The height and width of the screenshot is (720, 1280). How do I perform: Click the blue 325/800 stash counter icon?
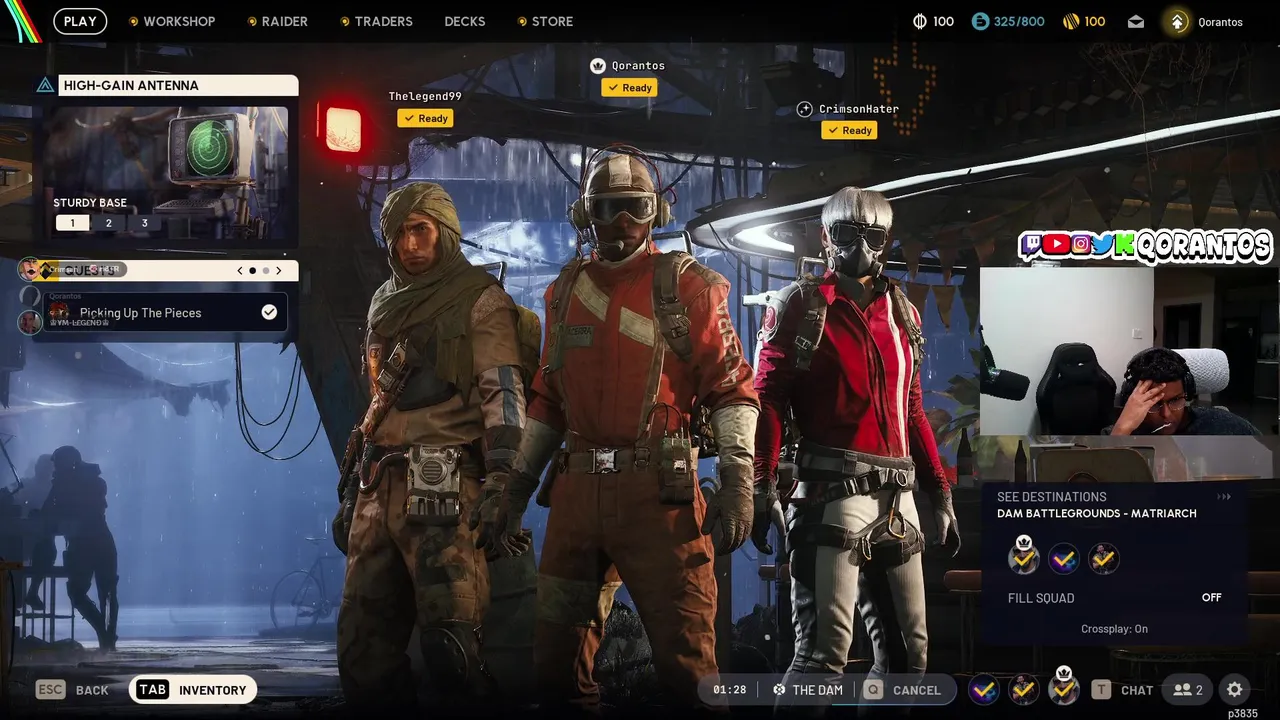981,21
